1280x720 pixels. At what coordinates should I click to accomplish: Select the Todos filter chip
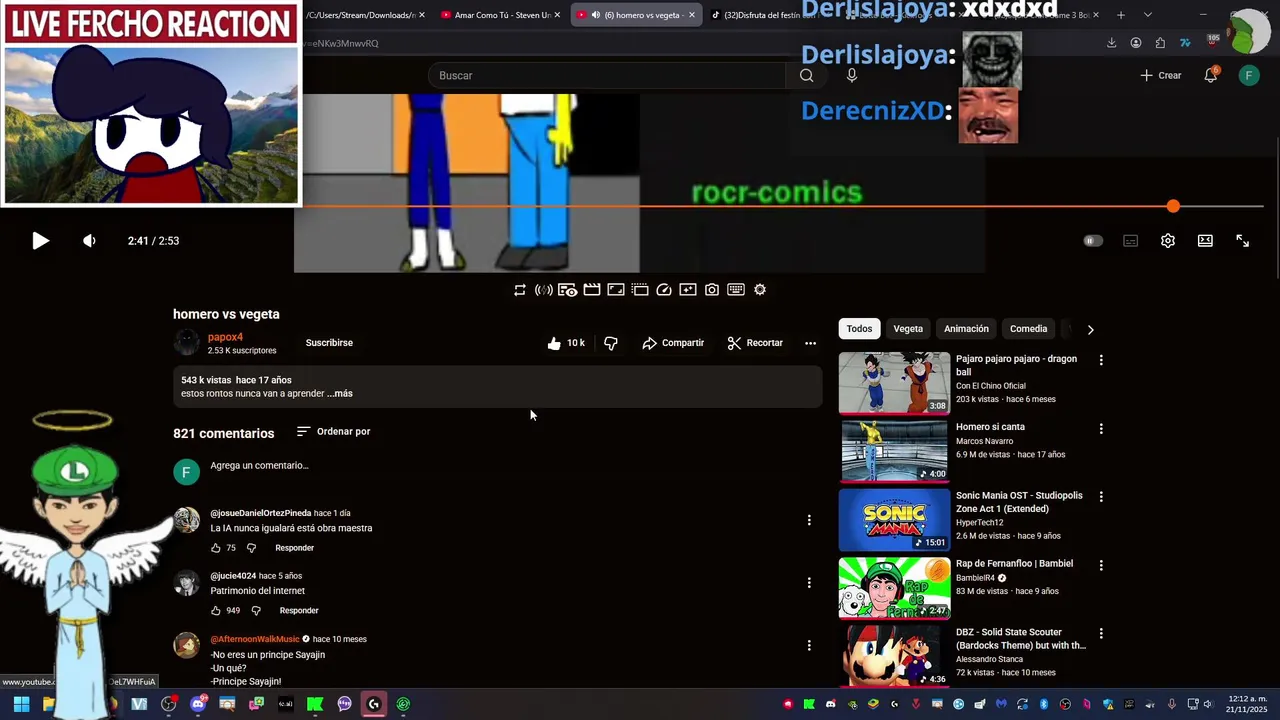(x=859, y=329)
